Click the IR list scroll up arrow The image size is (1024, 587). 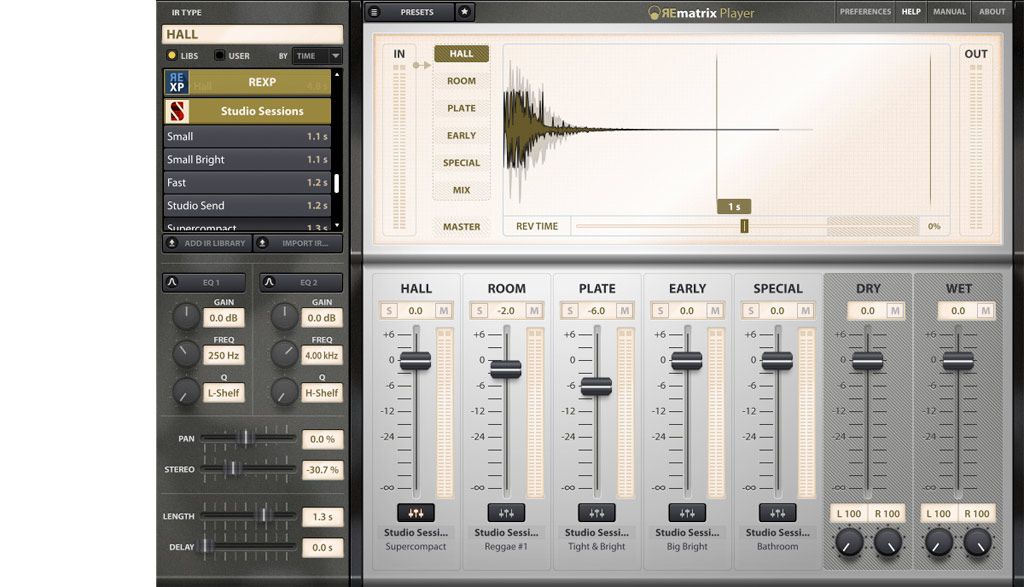tap(337, 74)
